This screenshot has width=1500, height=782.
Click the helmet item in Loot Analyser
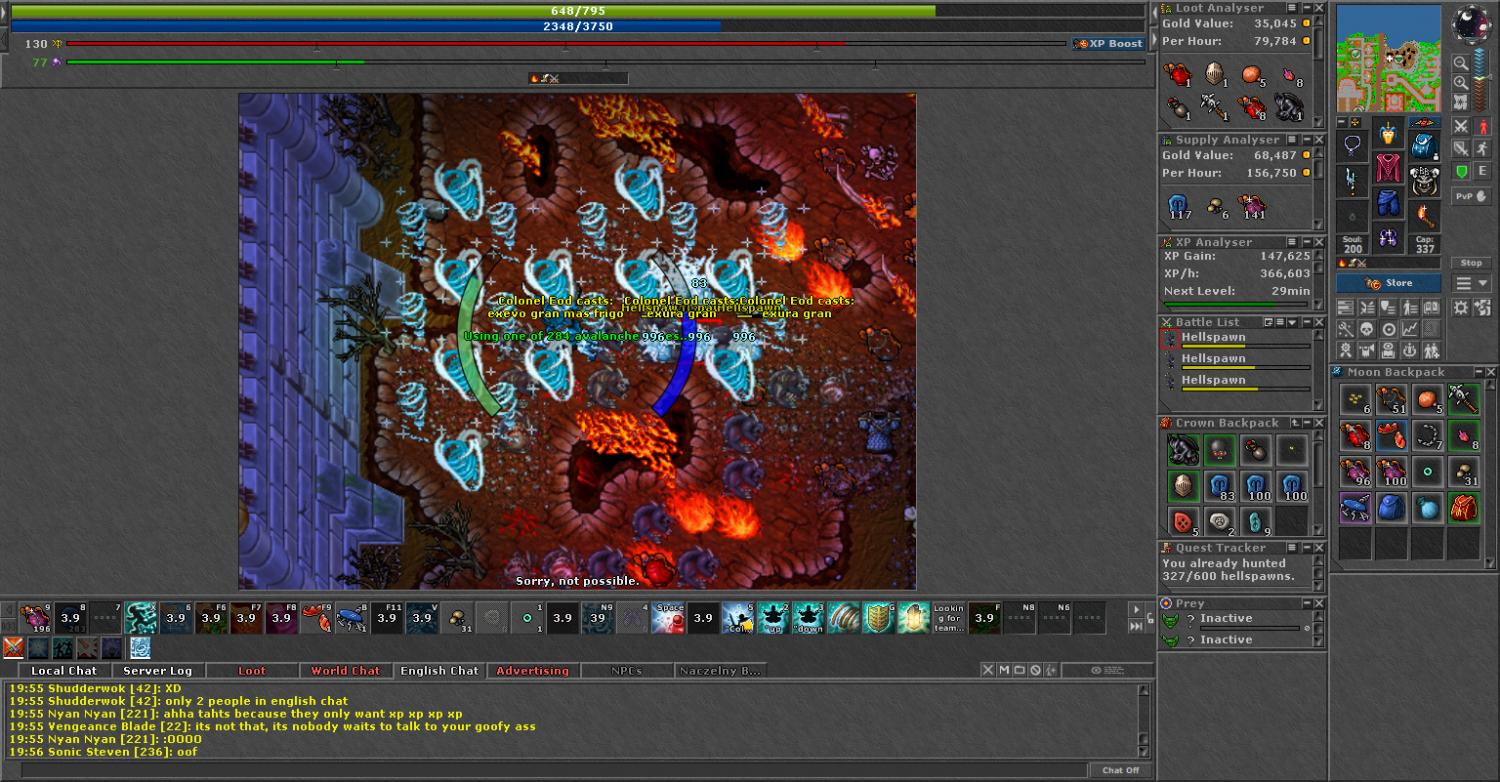1214,73
